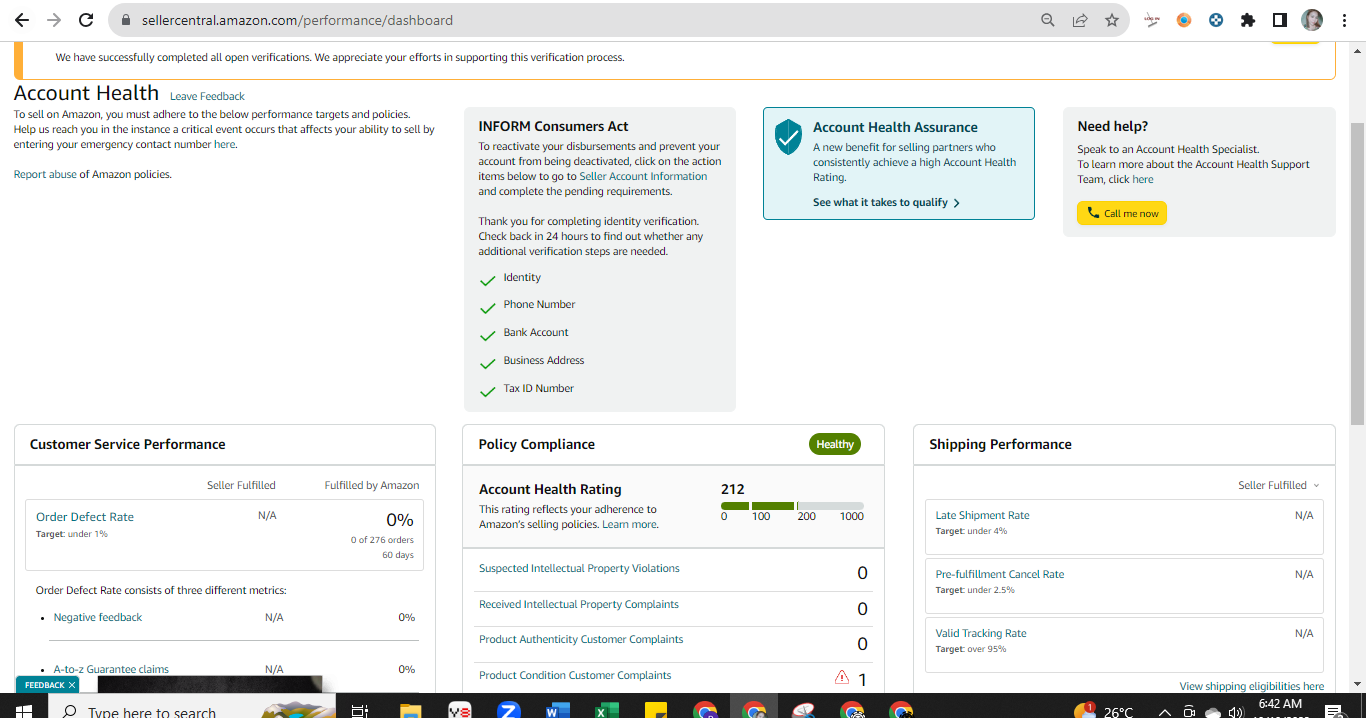This screenshot has height=718, width=1366.
Task: Open the zoom magnifier in address bar
Action: pyautogui.click(x=1048, y=20)
